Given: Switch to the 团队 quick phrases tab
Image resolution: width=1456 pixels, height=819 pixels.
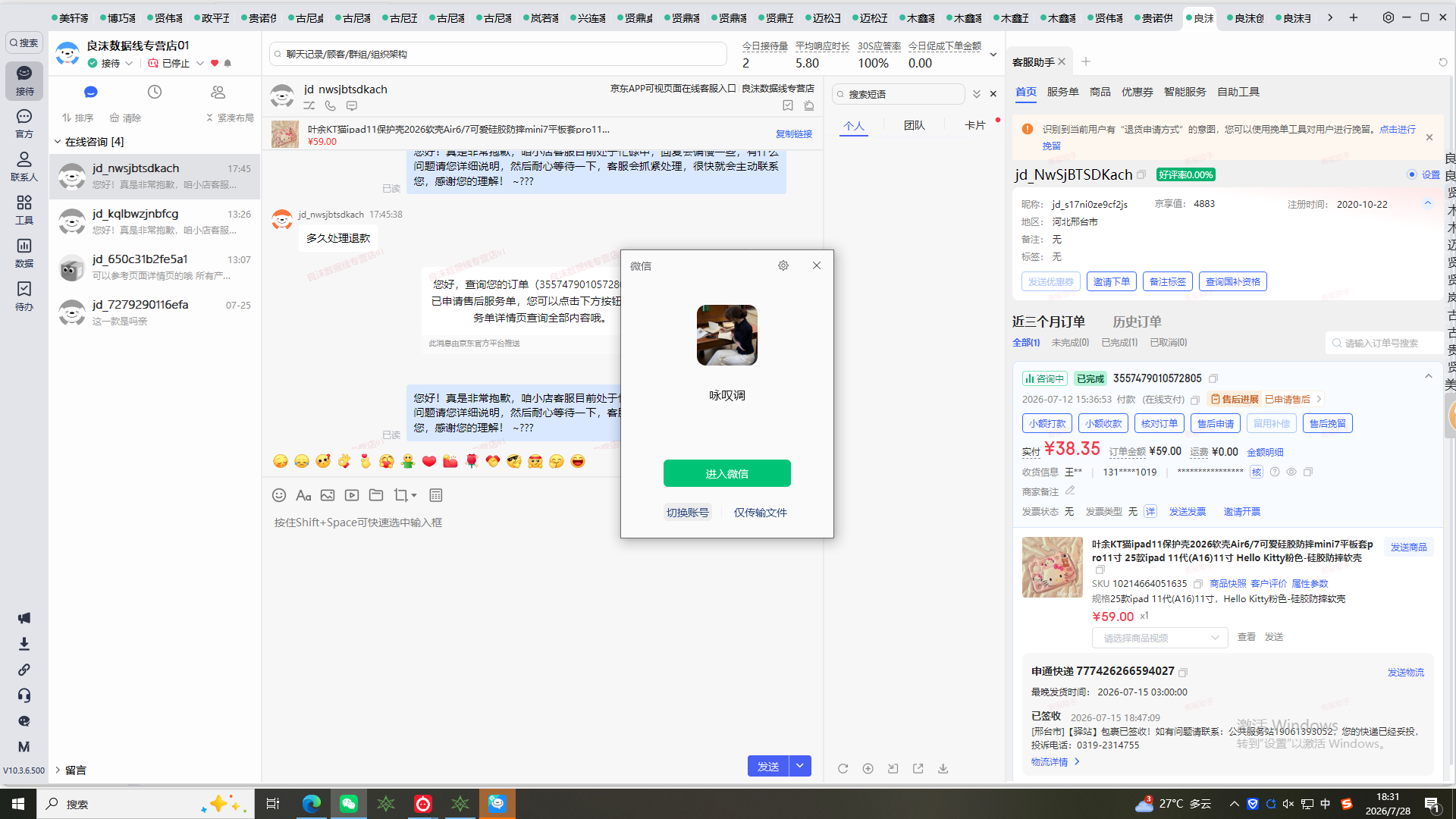Looking at the screenshot, I should pyautogui.click(x=915, y=125).
